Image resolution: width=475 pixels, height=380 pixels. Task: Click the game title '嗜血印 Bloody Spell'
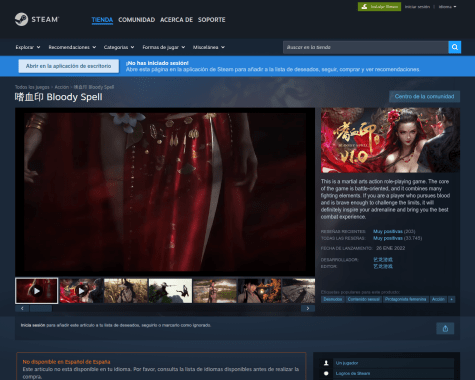click(x=59, y=97)
